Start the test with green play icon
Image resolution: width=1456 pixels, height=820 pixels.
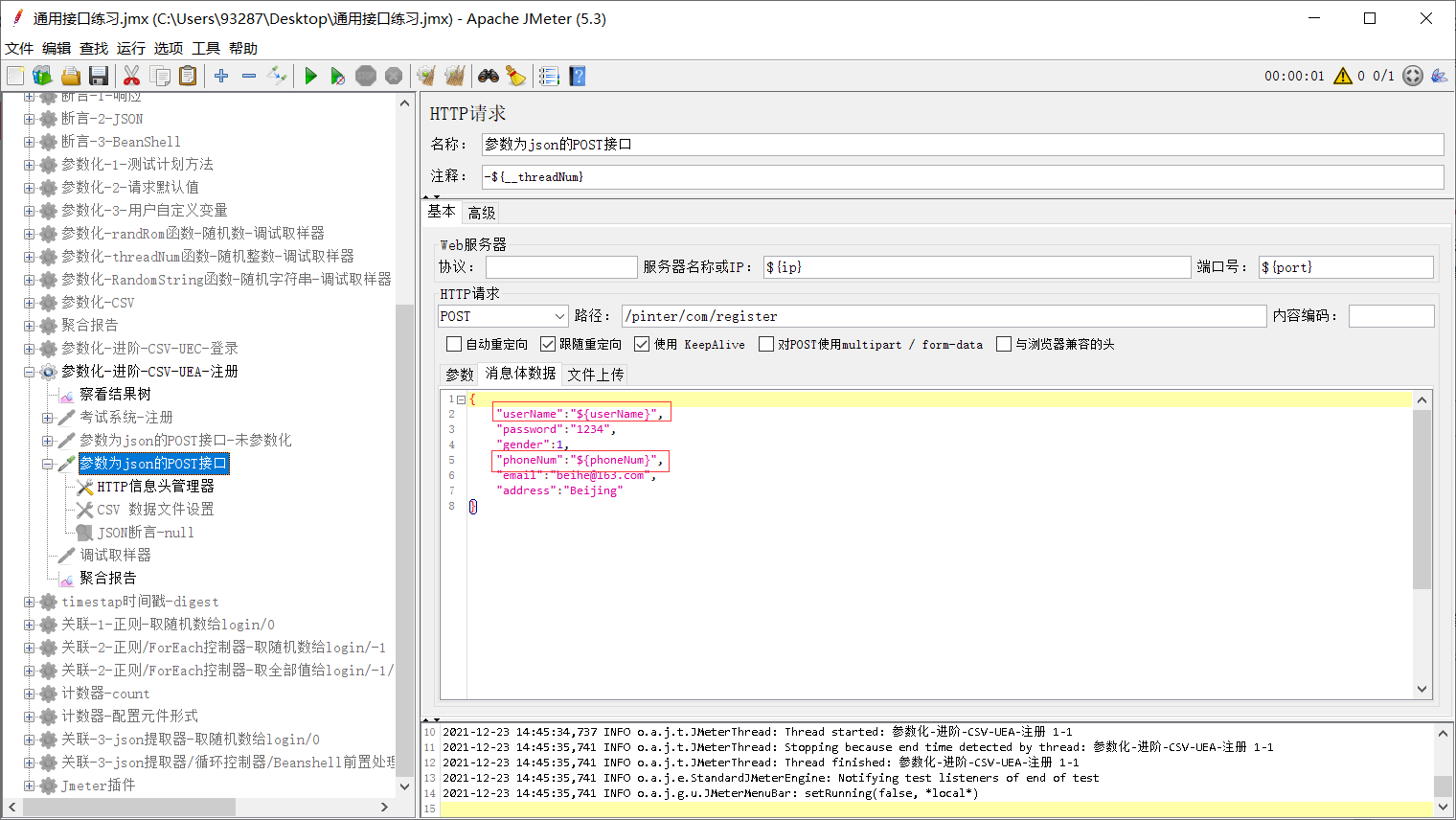pyautogui.click(x=310, y=76)
